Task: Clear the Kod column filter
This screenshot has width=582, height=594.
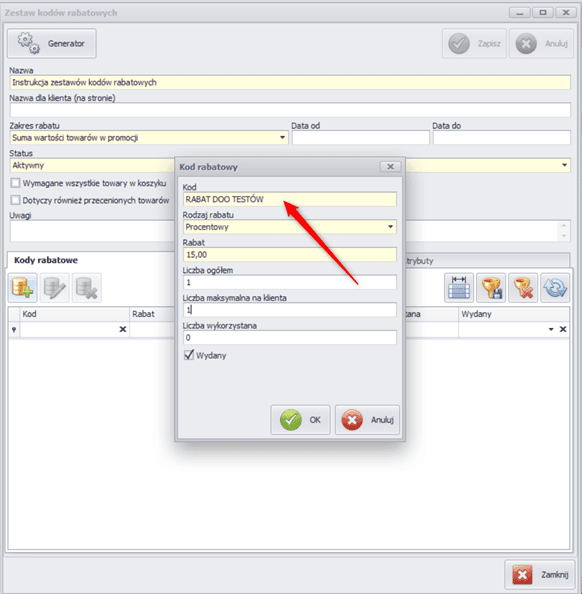Action: tap(123, 329)
